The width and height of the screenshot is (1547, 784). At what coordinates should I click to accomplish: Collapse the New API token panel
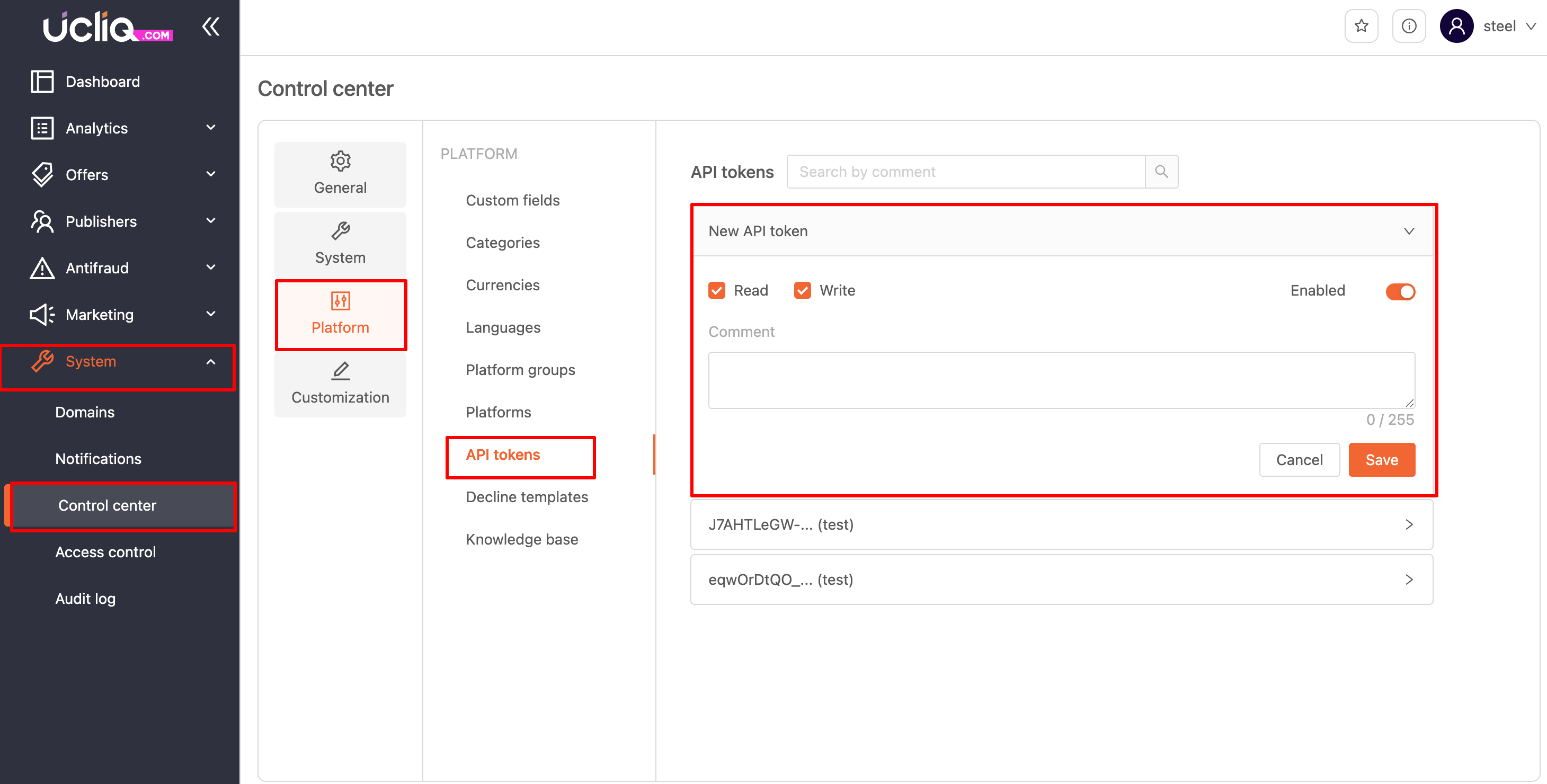[x=1408, y=231]
